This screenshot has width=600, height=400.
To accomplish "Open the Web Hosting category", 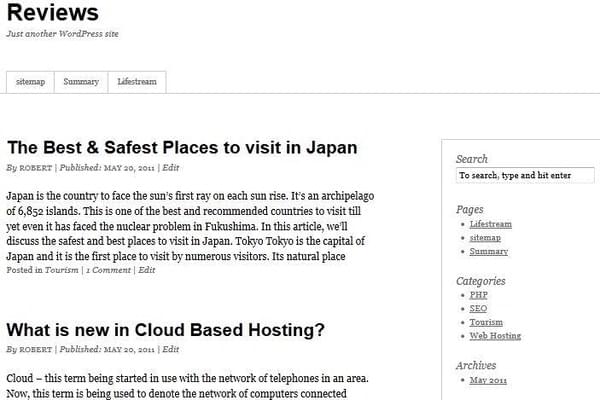I will (x=495, y=336).
